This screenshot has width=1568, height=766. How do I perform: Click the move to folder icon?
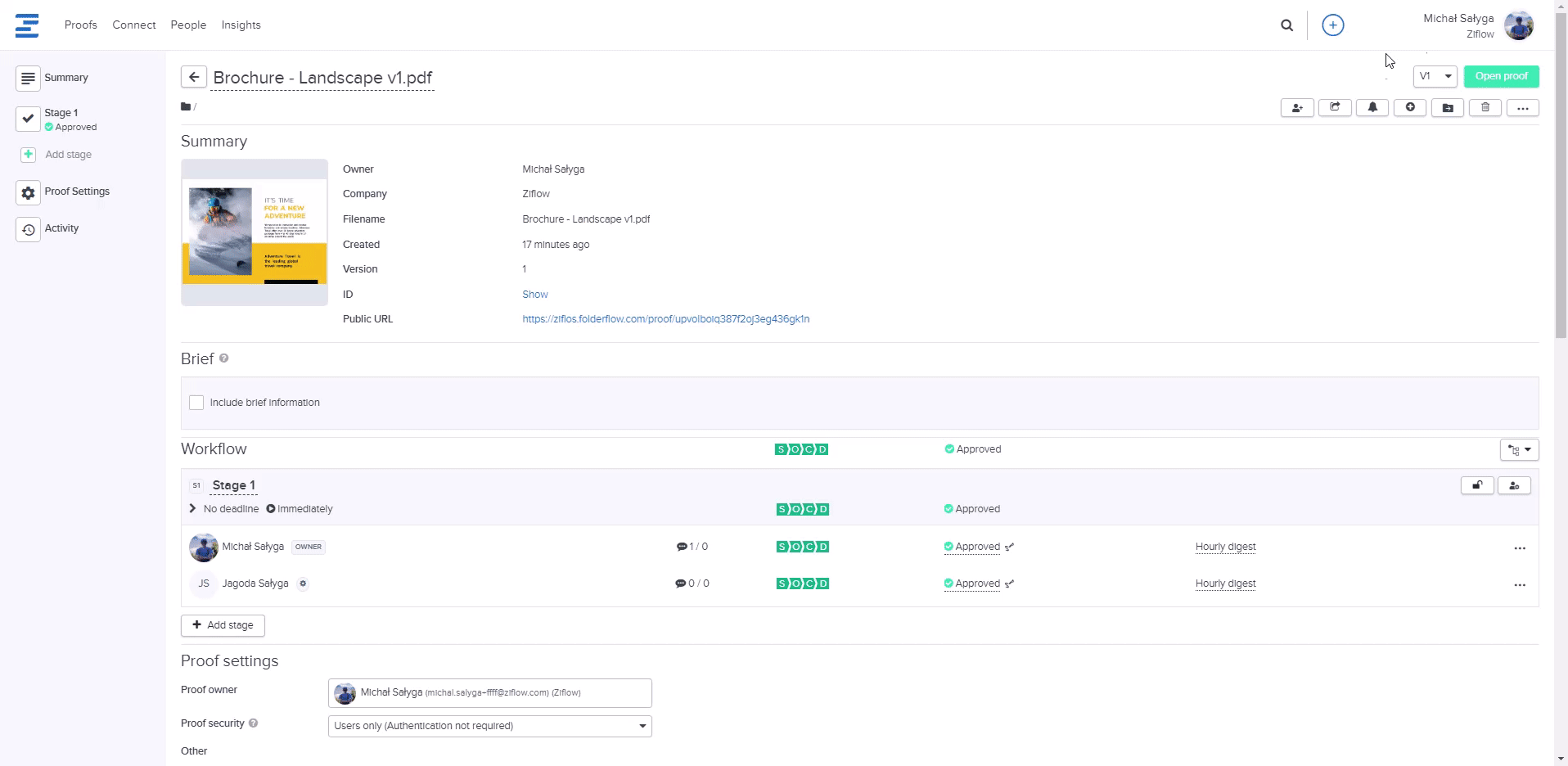1447,108
